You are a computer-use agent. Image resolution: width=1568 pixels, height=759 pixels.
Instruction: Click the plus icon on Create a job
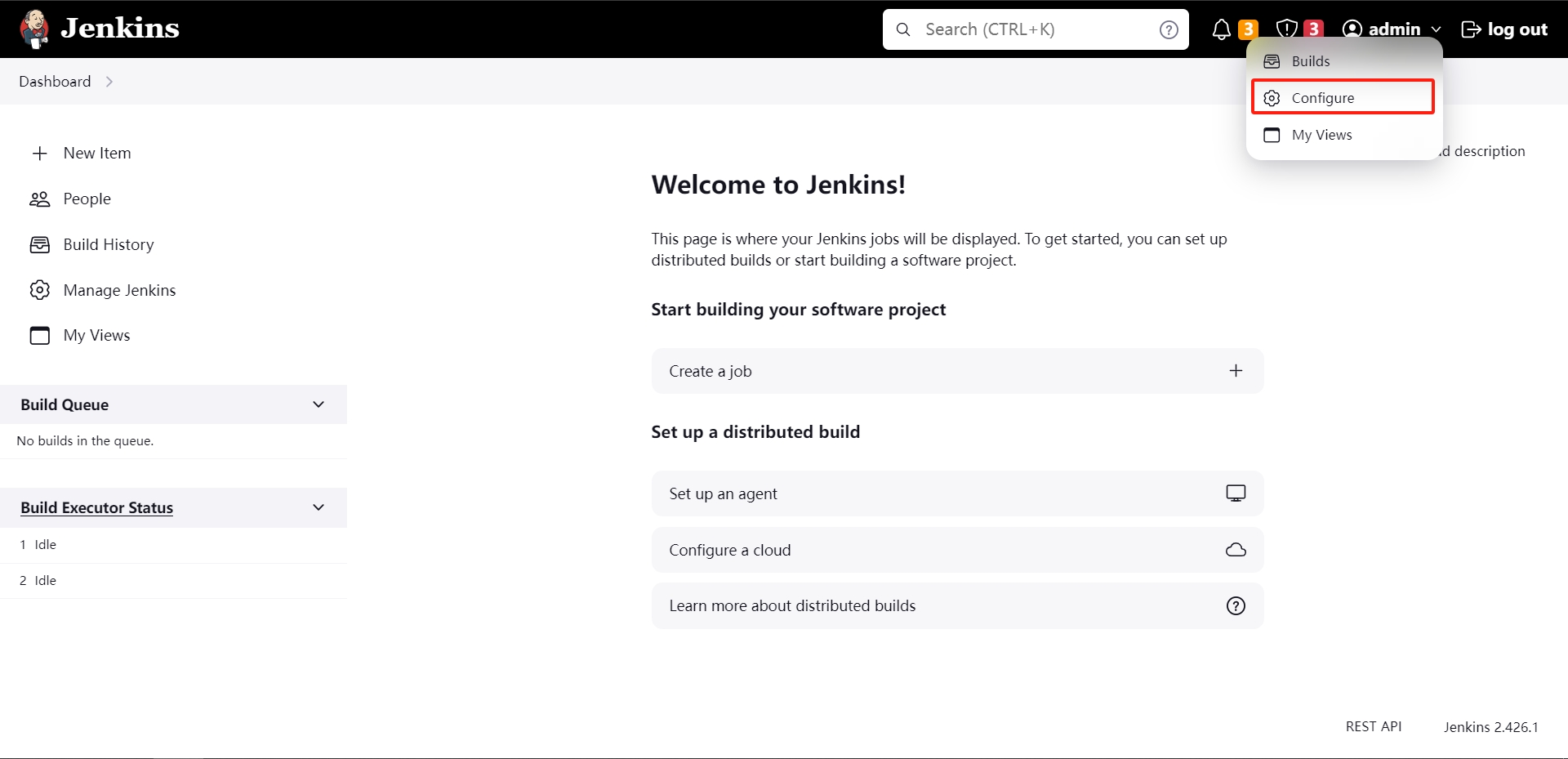(1236, 371)
